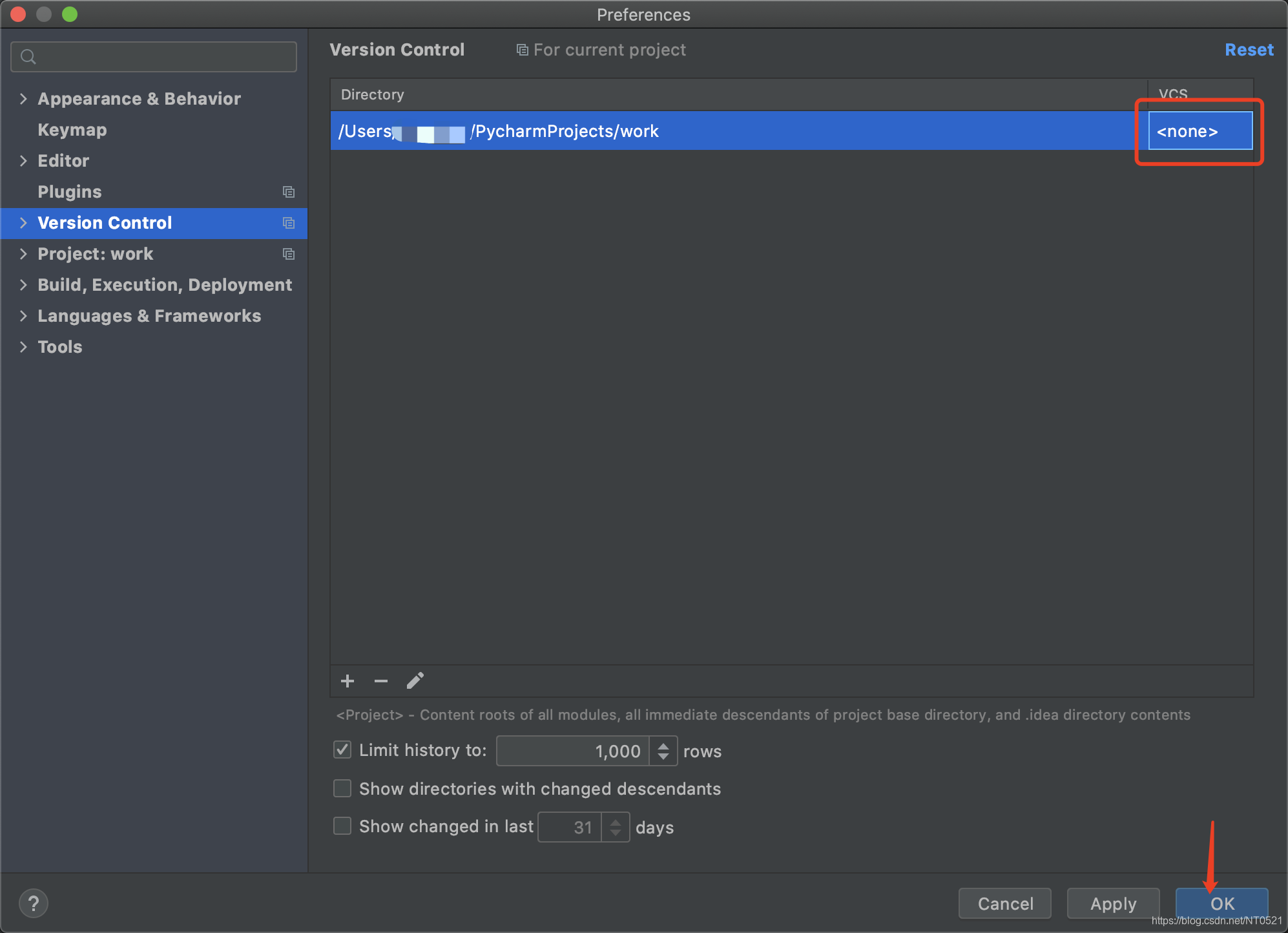This screenshot has width=1288, height=933.
Task: Enable Show directories with changed descendants
Action: [342, 788]
